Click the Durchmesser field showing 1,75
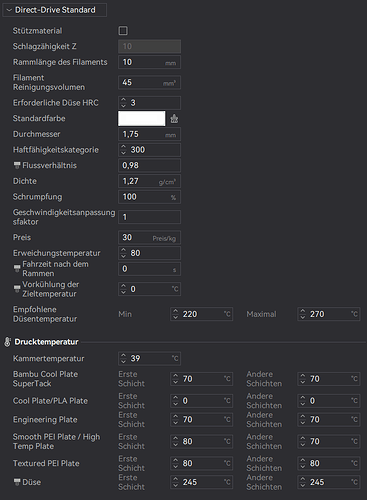The height and width of the screenshot is (500, 367). coord(149,134)
